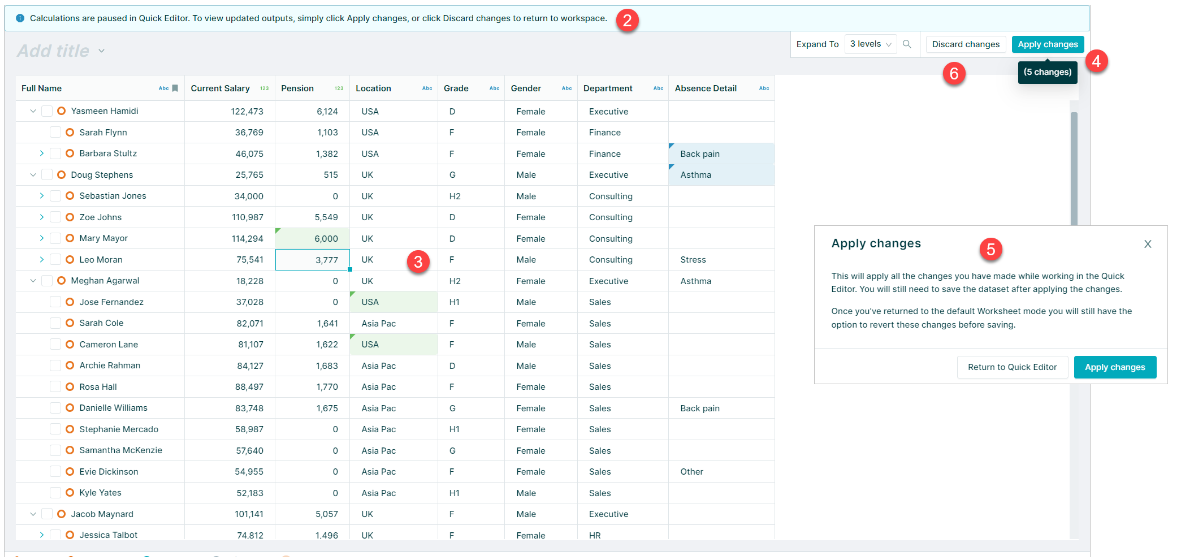
Task: Click the Abc type icon in Full Name header
Action: 164,88
